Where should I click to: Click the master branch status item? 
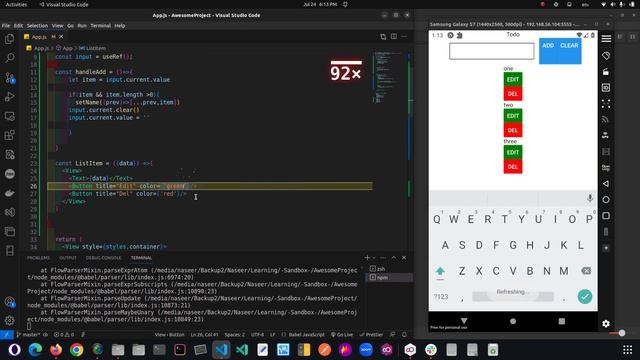click(28, 335)
